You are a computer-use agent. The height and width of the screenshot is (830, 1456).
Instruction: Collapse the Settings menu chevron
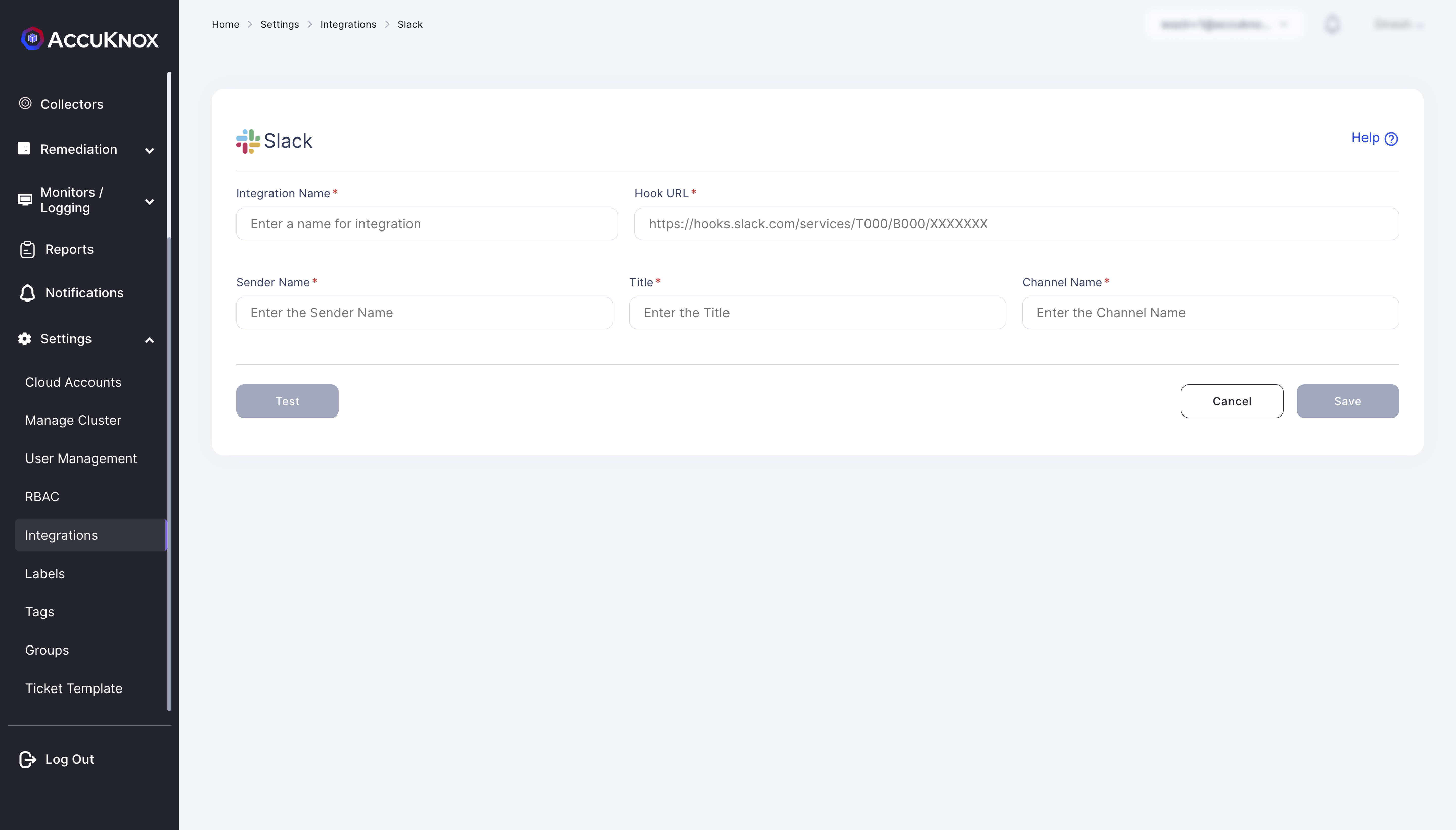[x=149, y=340]
